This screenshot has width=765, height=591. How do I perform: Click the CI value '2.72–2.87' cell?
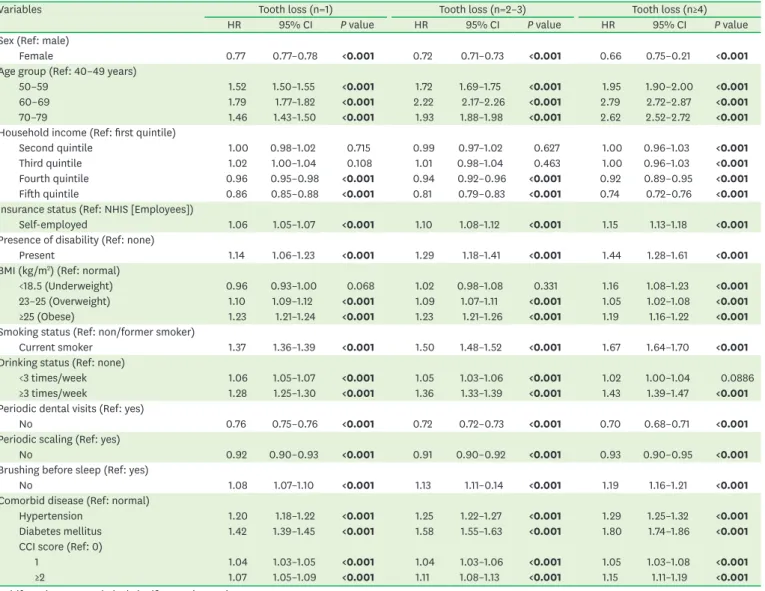click(x=669, y=102)
